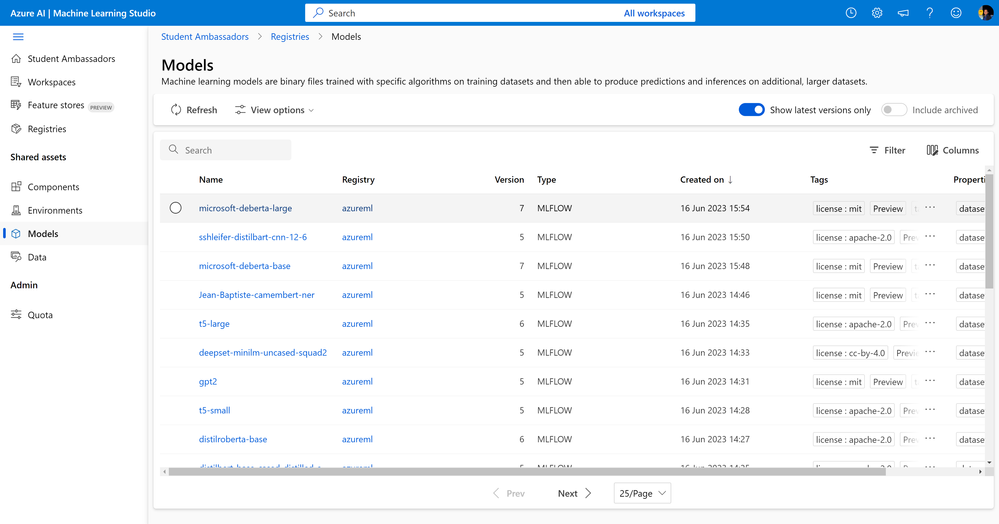Select microsoft-deberta-large row radio button

[x=176, y=208]
